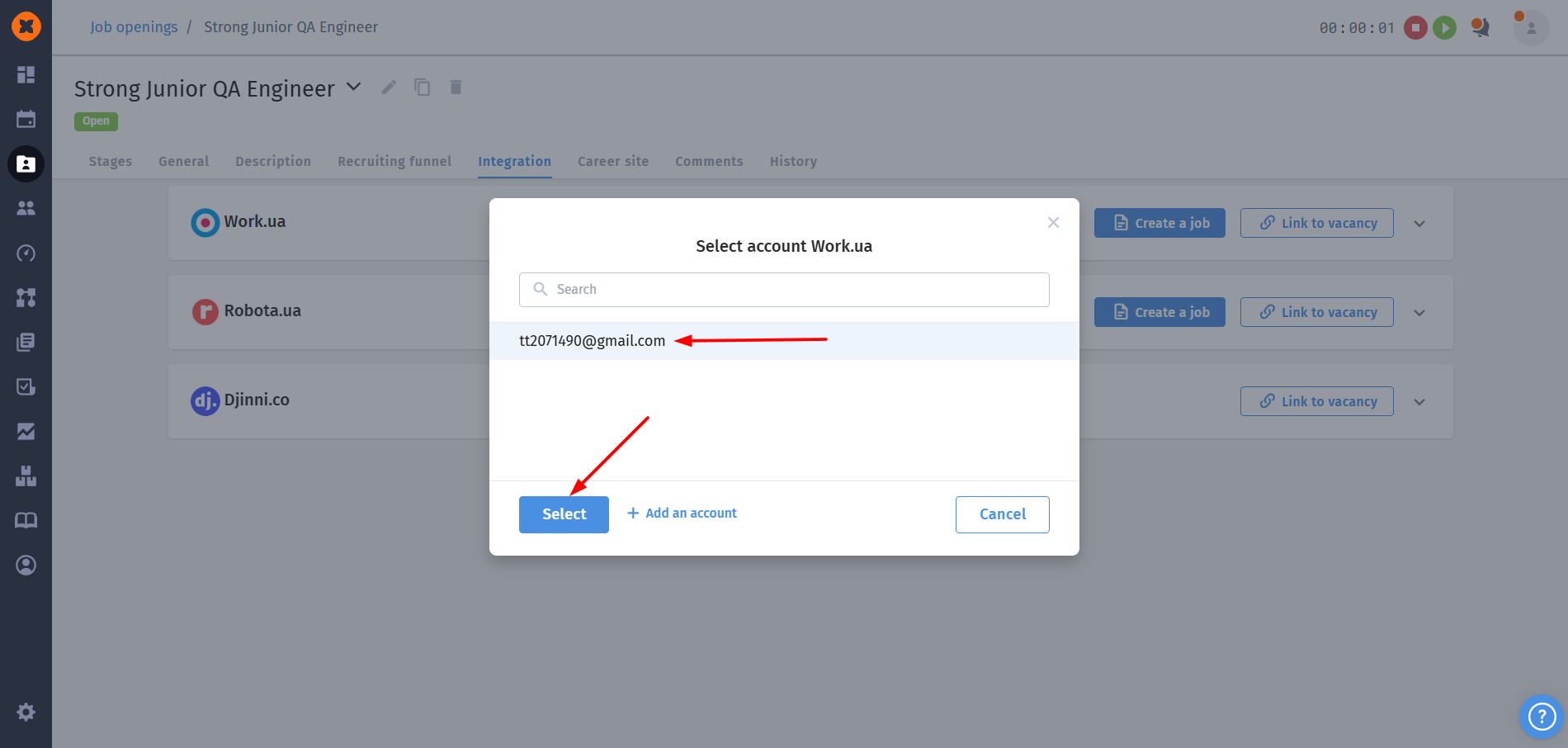Switch to the Recruiting funnel tab

pyautogui.click(x=394, y=161)
